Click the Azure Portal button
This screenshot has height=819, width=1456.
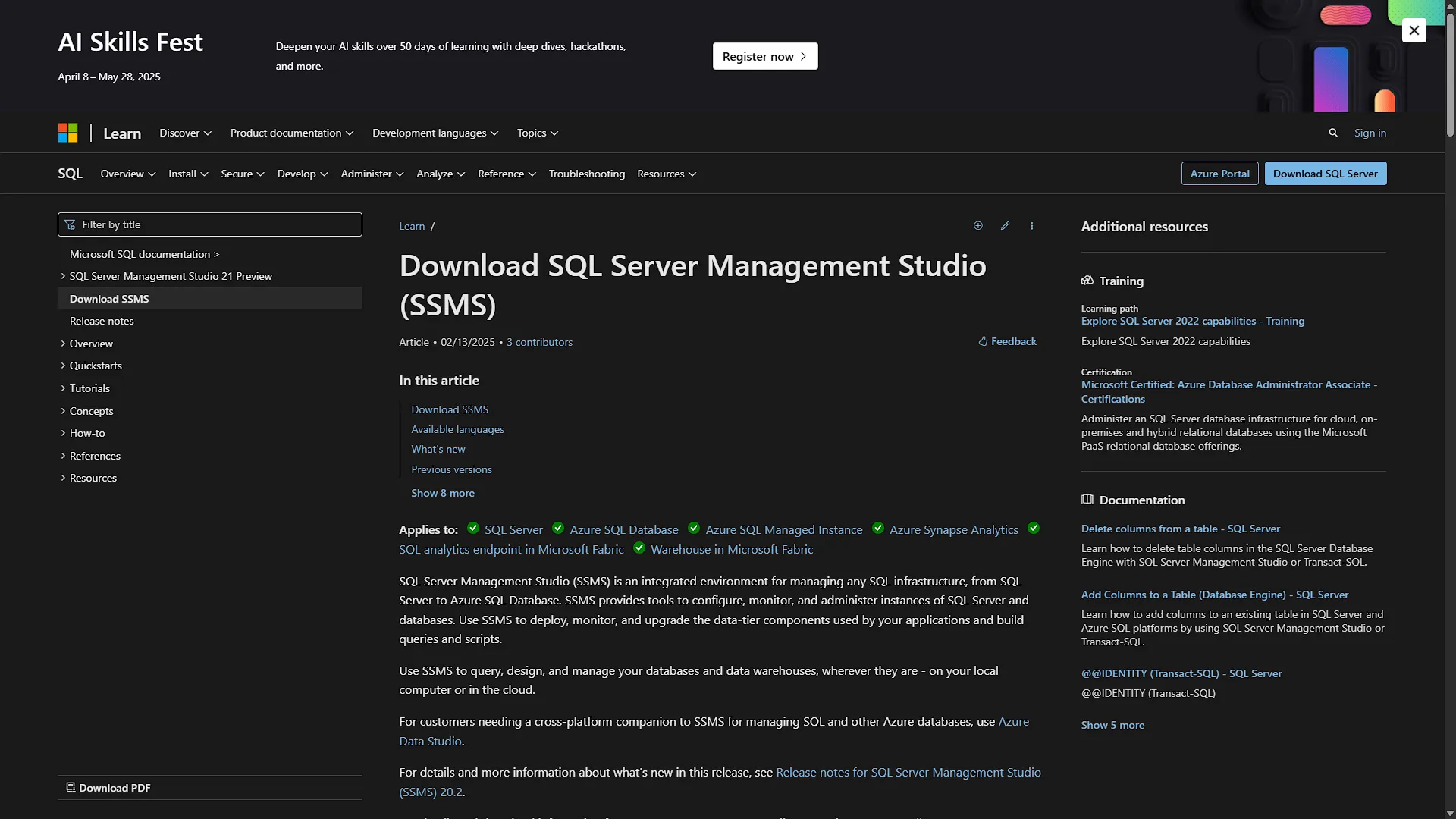point(1219,174)
